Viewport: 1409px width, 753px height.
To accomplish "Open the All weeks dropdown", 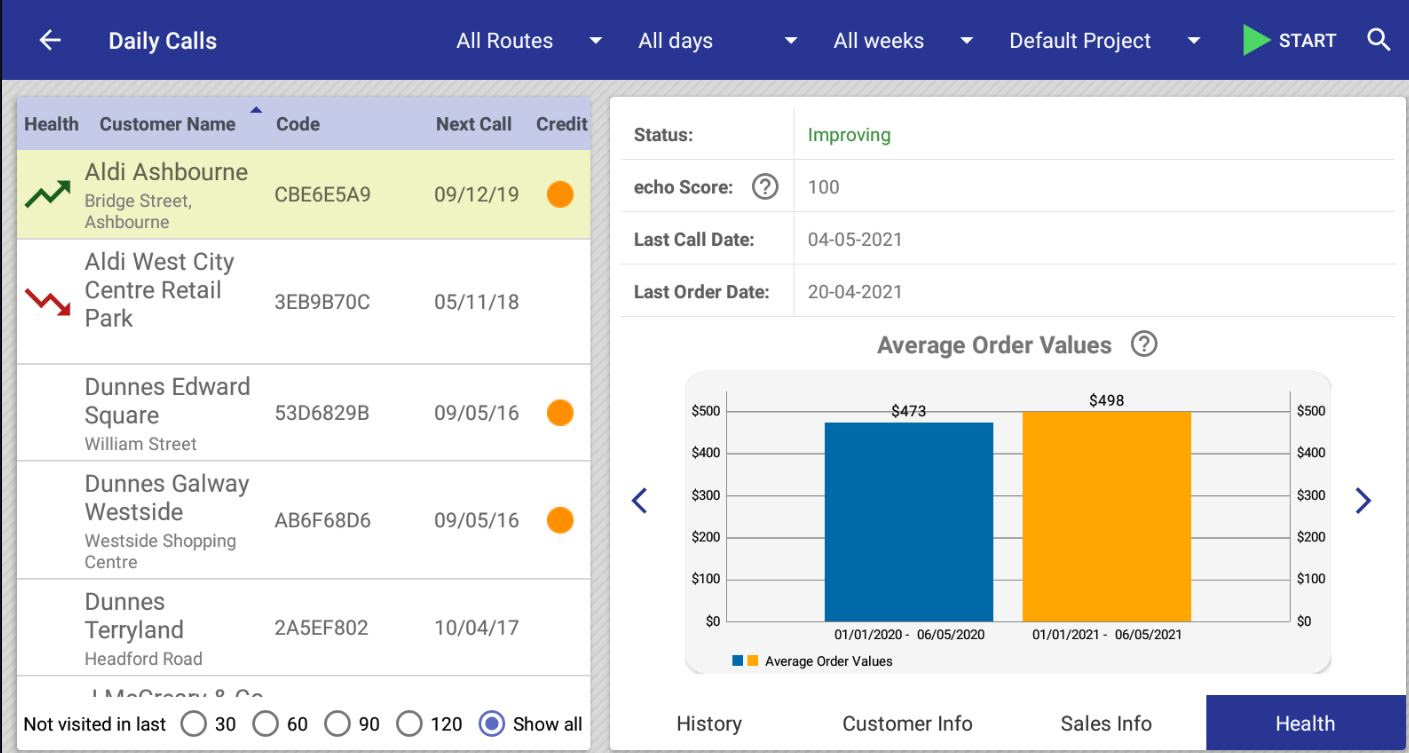I will 903,41.
